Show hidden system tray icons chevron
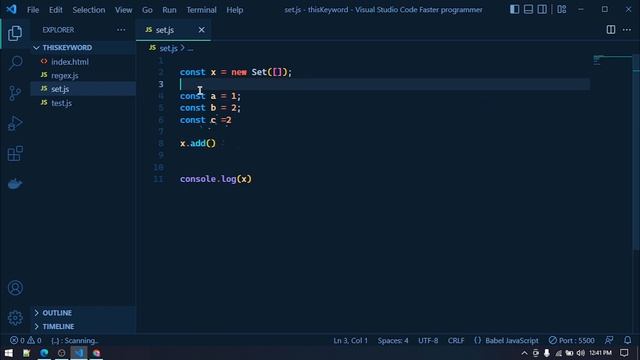Viewport: 640px width, 360px height. [x=524, y=353]
